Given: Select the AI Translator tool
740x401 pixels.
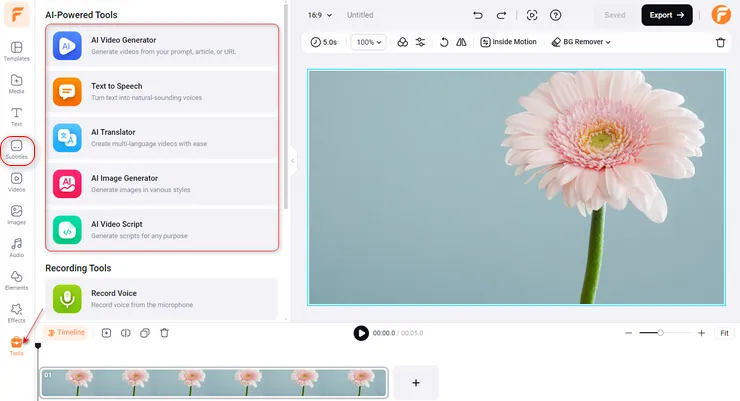Looking at the screenshot, I should pos(162,138).
